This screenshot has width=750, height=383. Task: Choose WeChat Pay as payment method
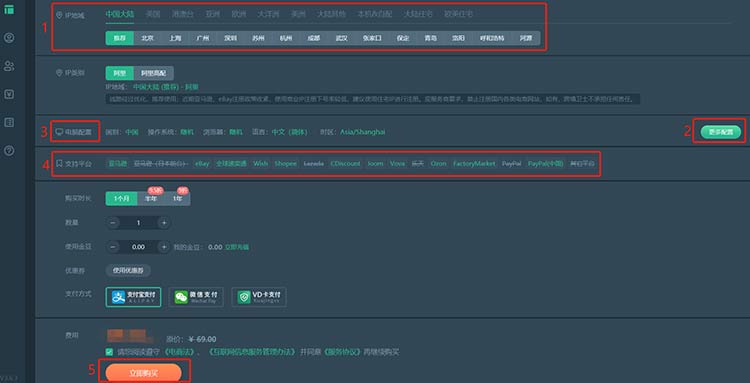pyautogui.click(x=196, y=297)
